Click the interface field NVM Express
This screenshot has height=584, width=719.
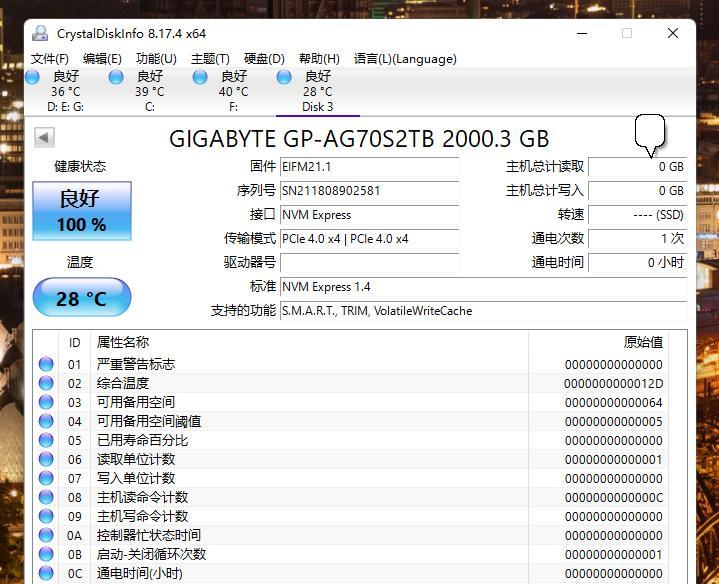(370, 215)
